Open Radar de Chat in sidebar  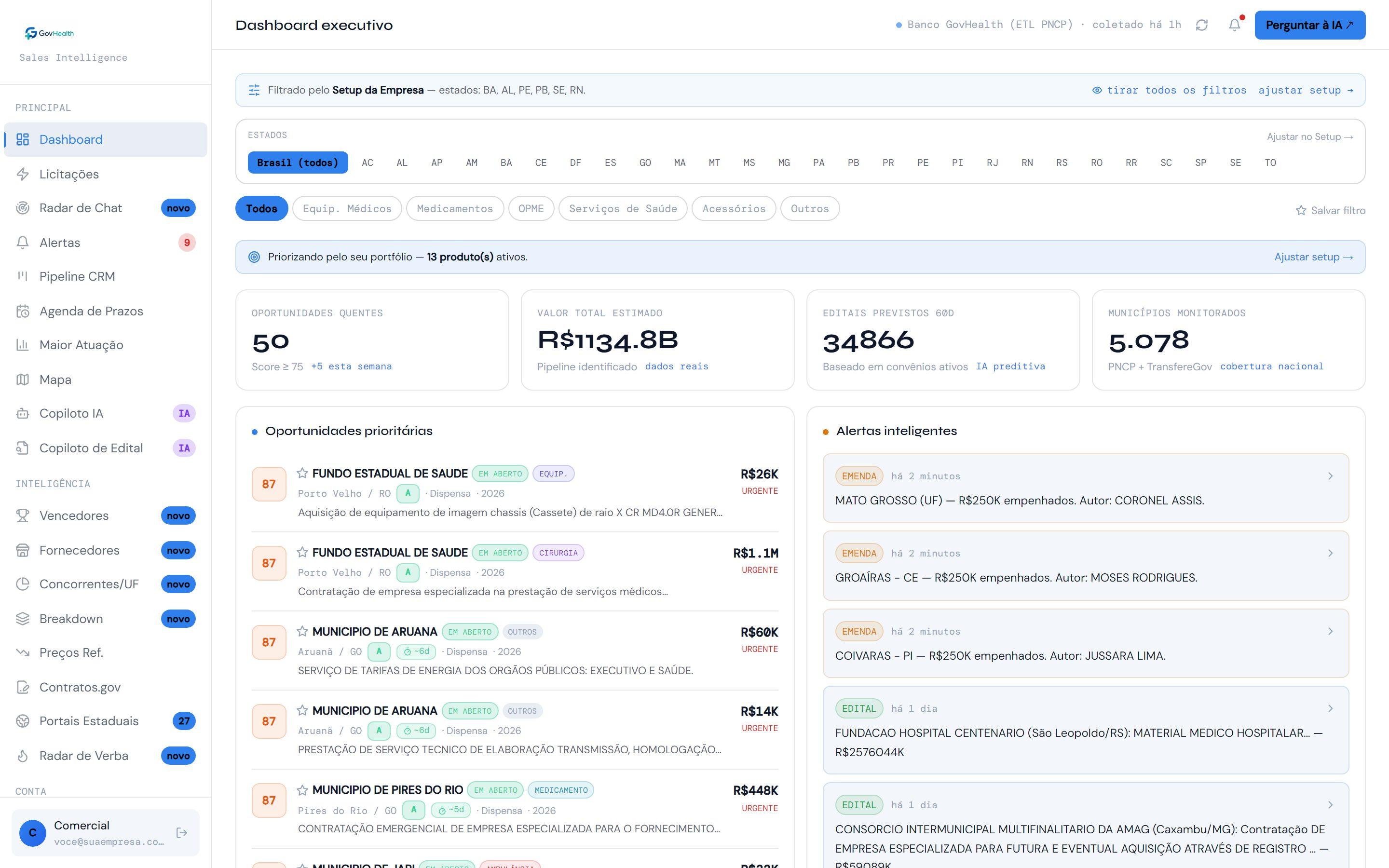pyautogui.click(x=106, y=208)
